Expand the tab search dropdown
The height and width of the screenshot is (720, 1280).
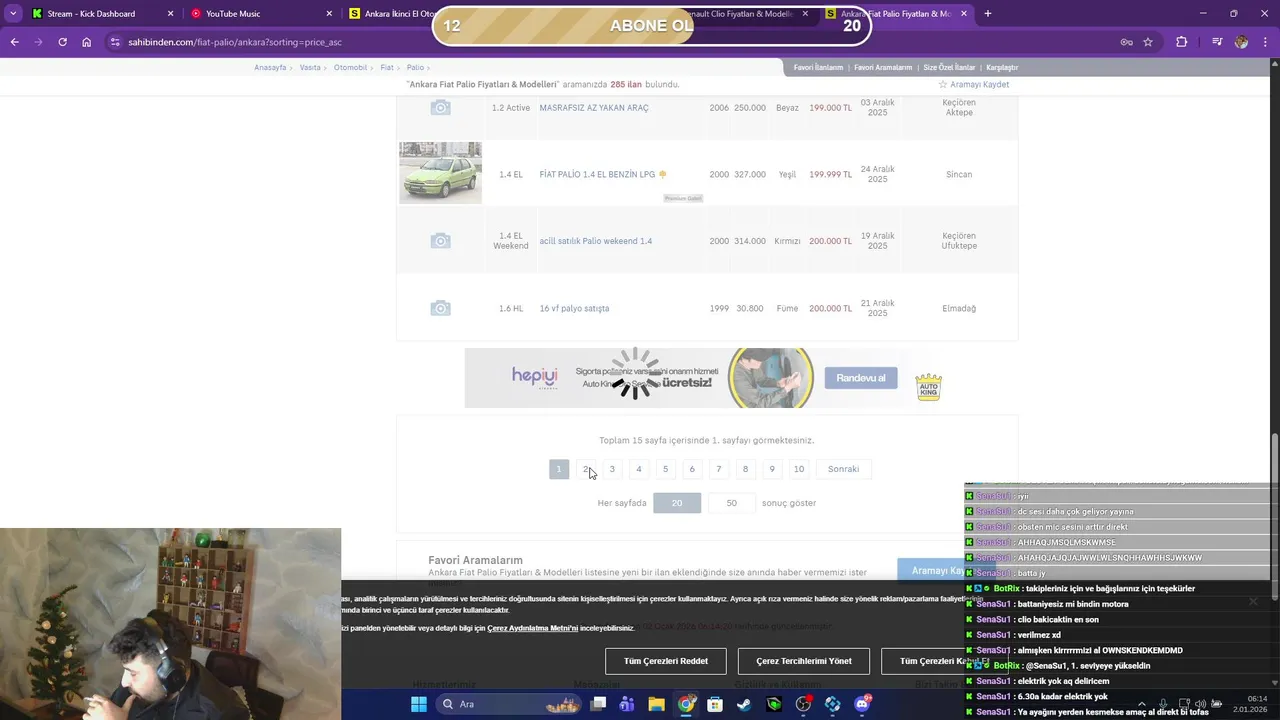click(x=13, y=14)
